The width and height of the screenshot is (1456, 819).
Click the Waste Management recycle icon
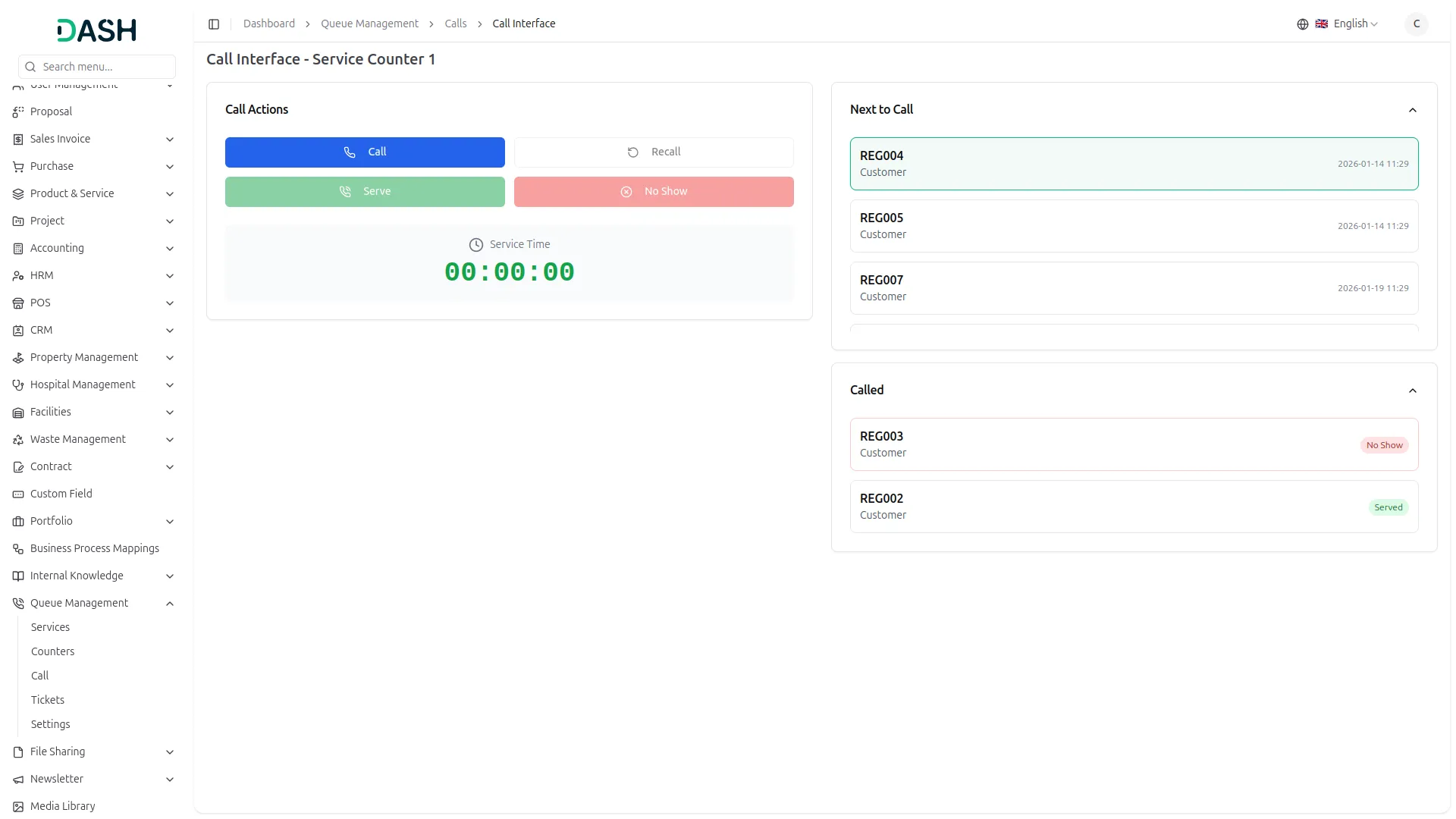pos(18,440)
